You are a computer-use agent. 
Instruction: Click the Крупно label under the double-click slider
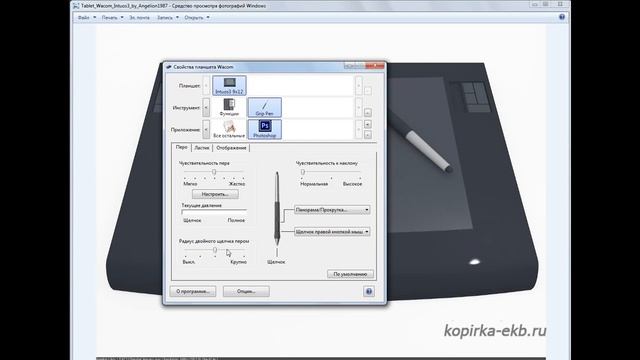(x=238, y=262)
